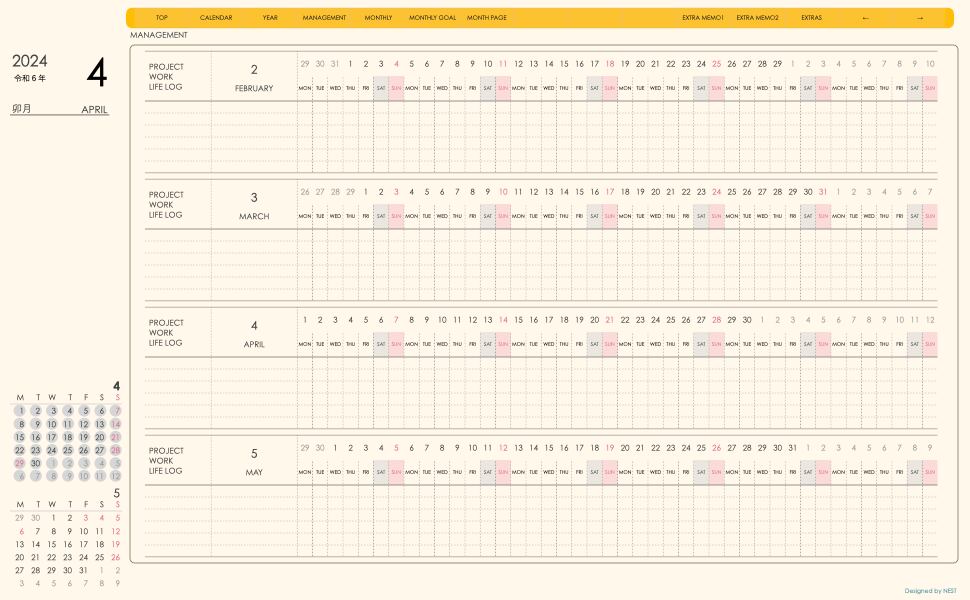Go to the YEAR tab
Viewport: 970px width, 600px height.
click(270, 18)
